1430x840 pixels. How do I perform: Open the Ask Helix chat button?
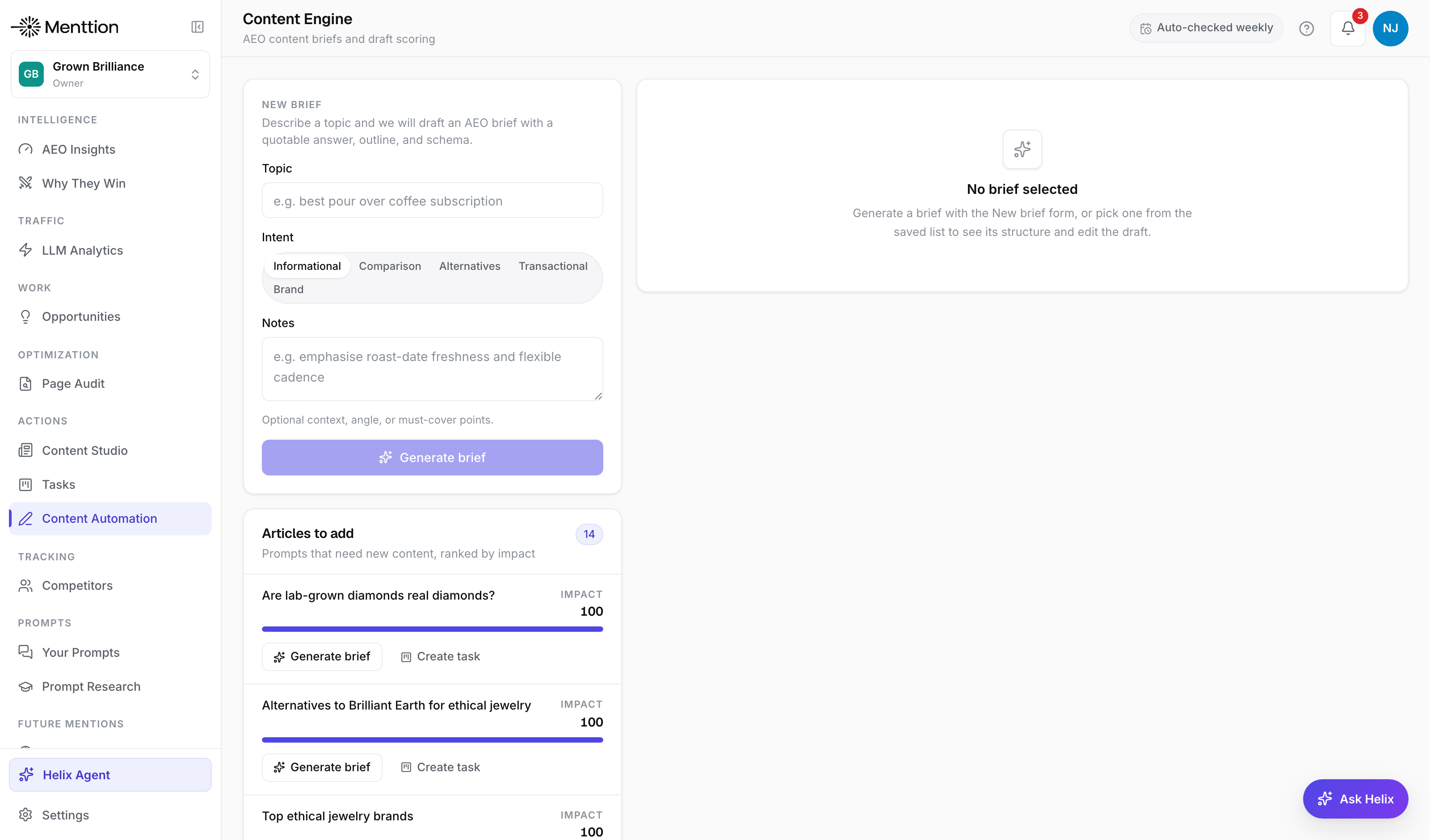pos(1355,798)
